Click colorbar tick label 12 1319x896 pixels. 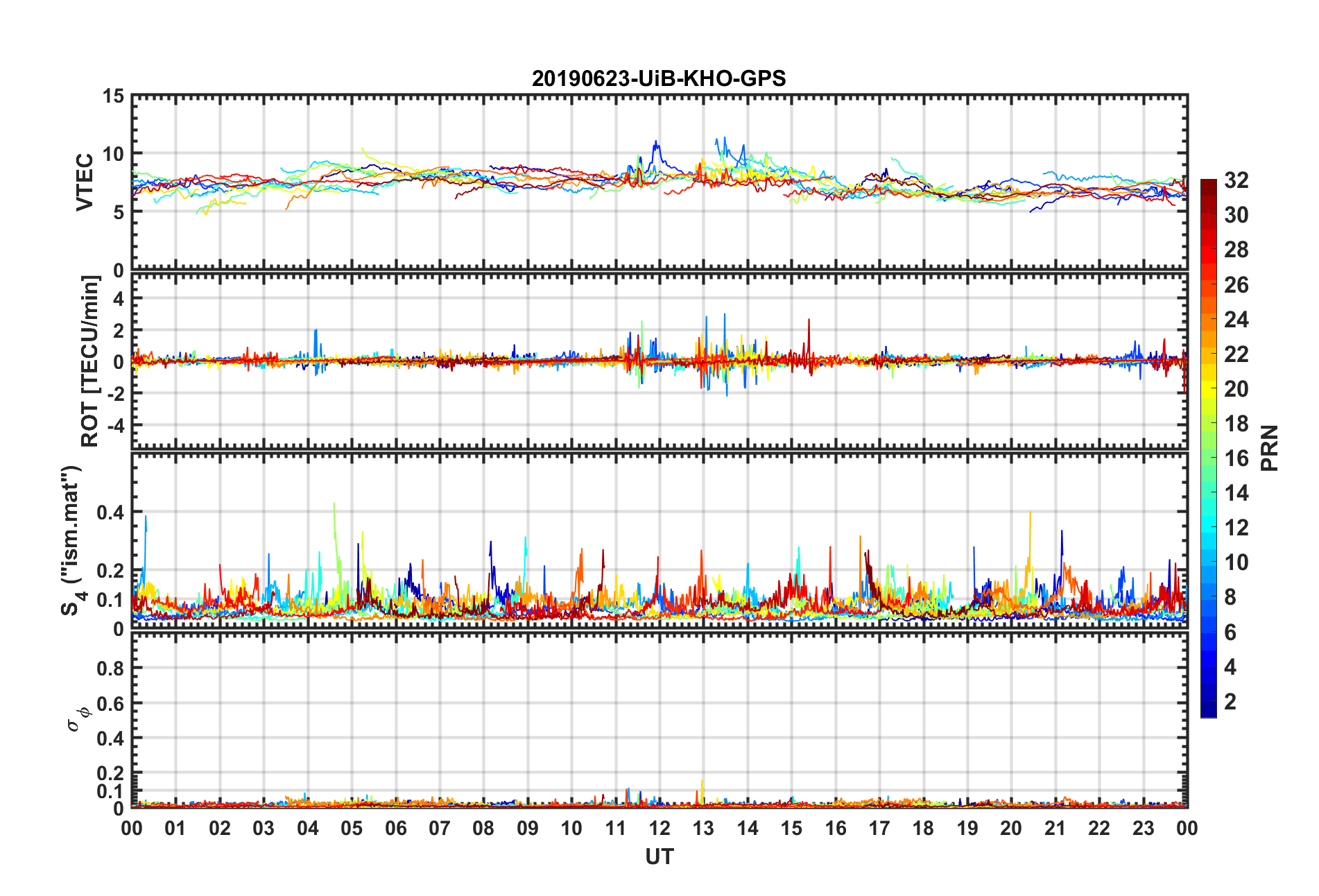click(x=1236, y=528)
